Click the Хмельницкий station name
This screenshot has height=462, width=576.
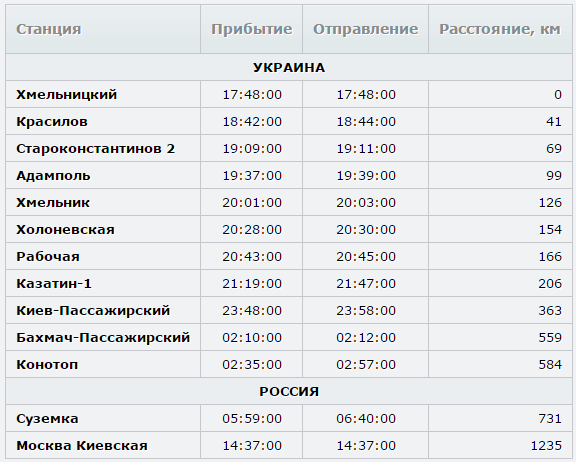click(66, 95)
